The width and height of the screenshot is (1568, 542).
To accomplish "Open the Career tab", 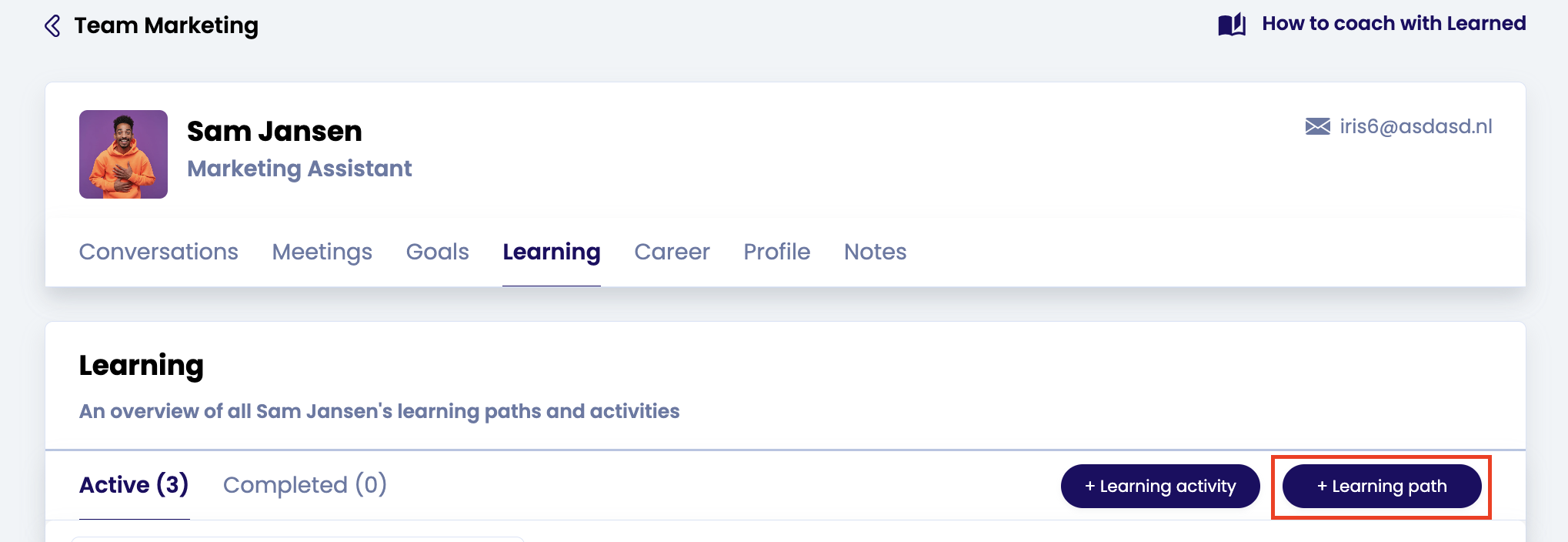I will pos(672,252).
